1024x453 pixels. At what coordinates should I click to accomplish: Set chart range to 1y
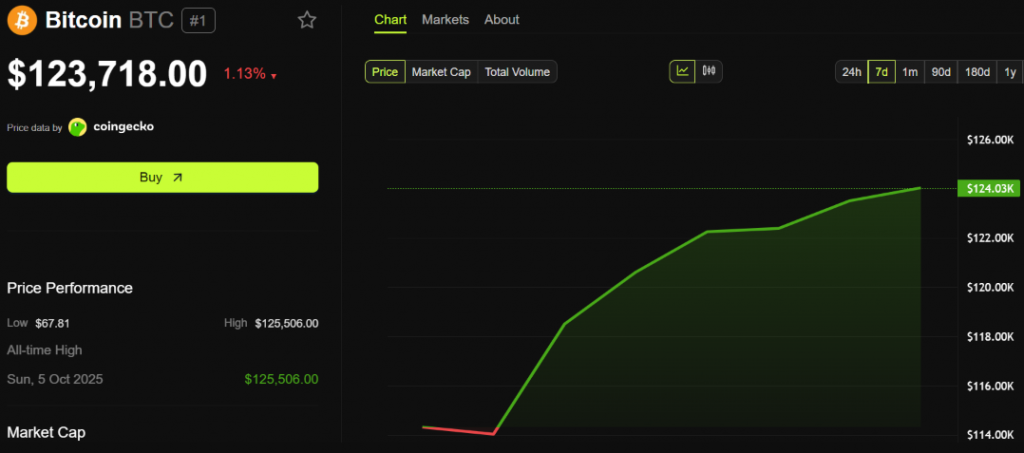coord(1010,72)
